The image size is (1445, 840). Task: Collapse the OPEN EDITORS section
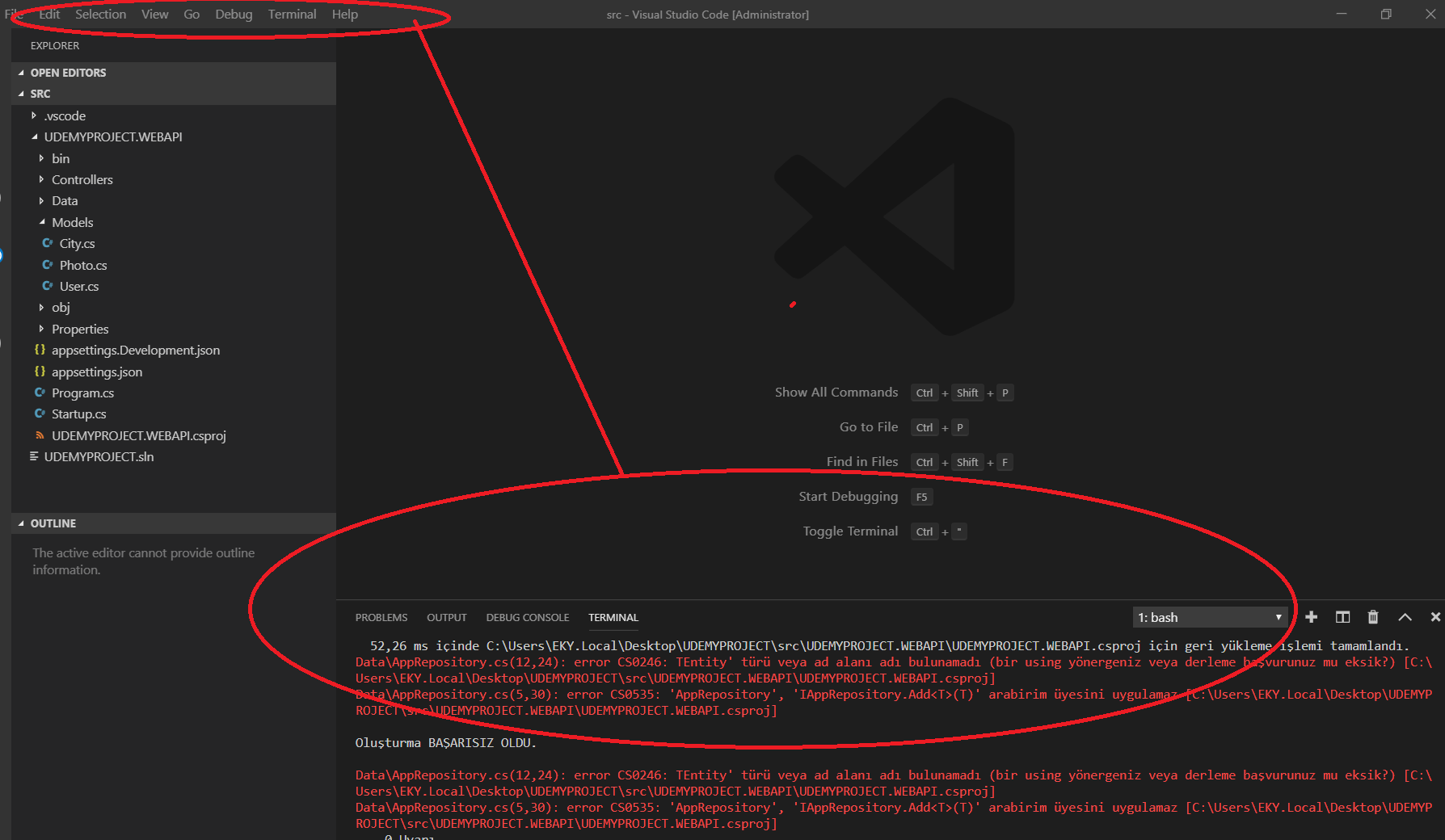coord(68,73)
